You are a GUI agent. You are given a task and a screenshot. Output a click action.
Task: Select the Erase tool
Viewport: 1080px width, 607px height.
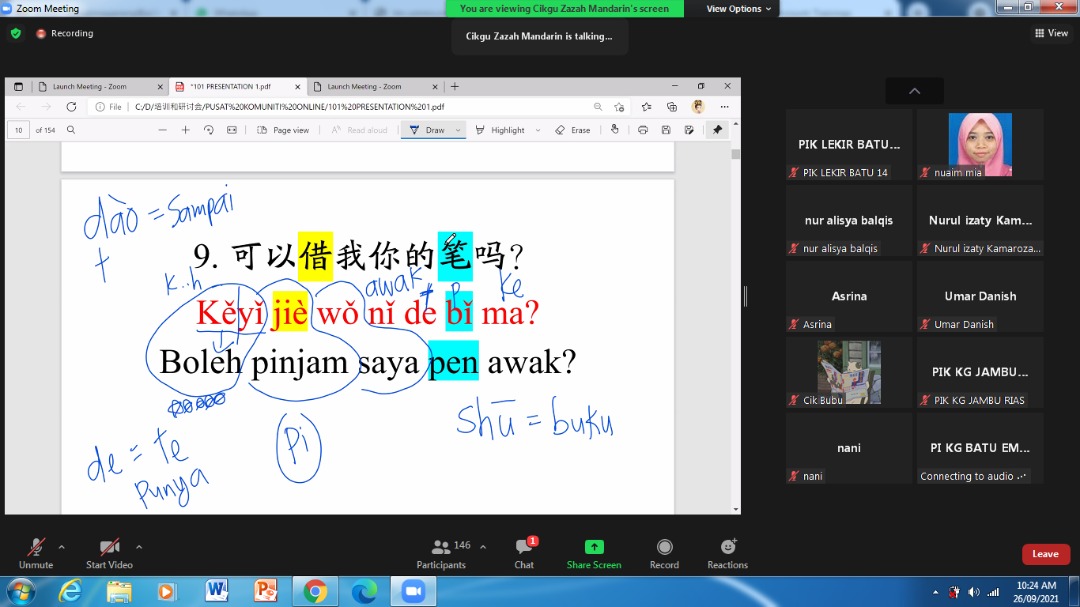coord(573,130)
